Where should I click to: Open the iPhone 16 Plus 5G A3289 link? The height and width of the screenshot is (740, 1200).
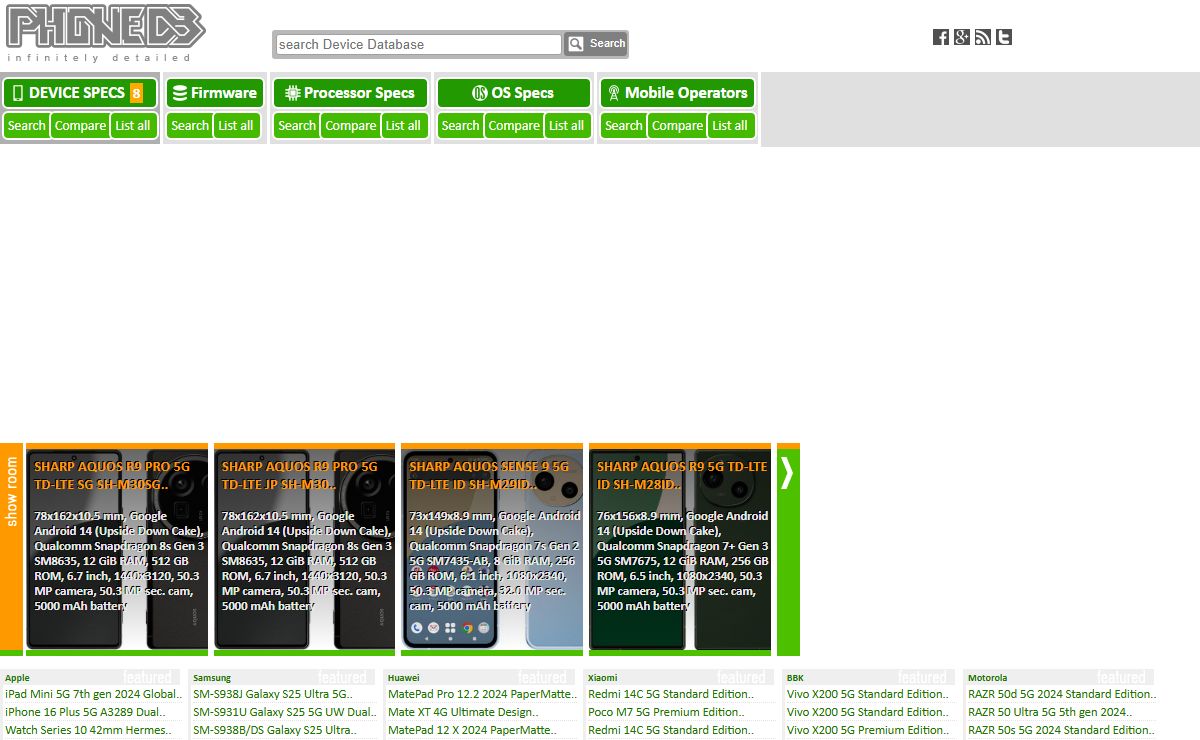85,712
